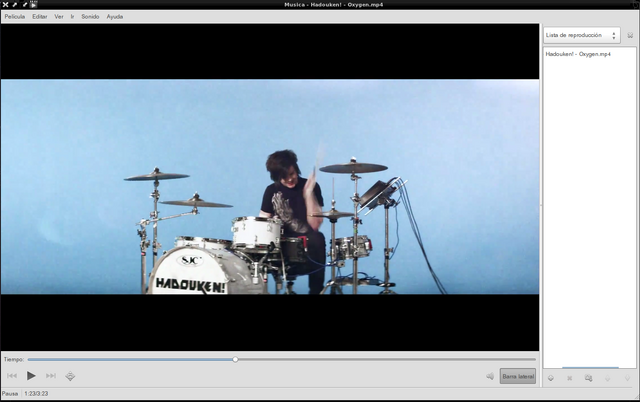Viewport: 640px width, 402px height.
Task: Click the Tiempo seek slider handle
Action: click(236, 360)
